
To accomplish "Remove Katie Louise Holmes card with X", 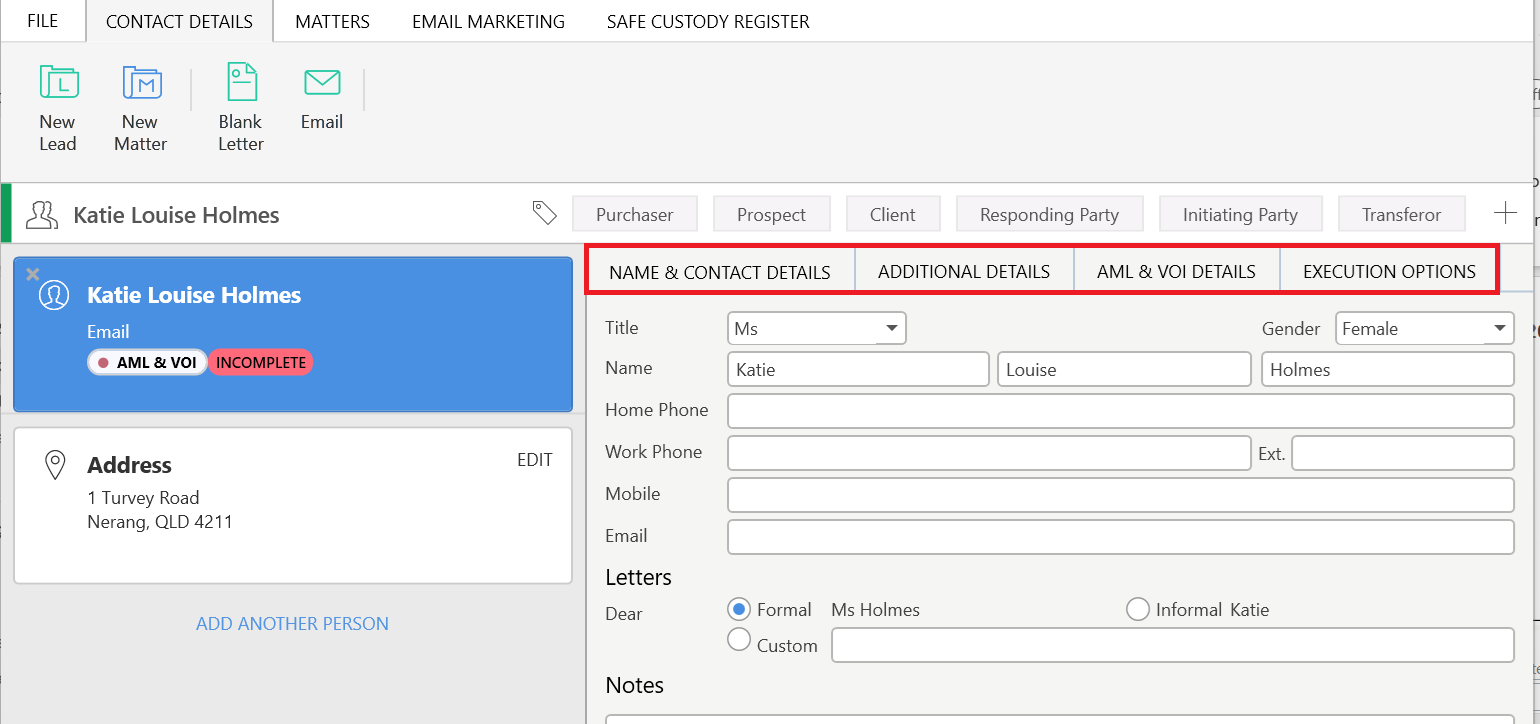I will pyautogui.click(x=32, y=273).
